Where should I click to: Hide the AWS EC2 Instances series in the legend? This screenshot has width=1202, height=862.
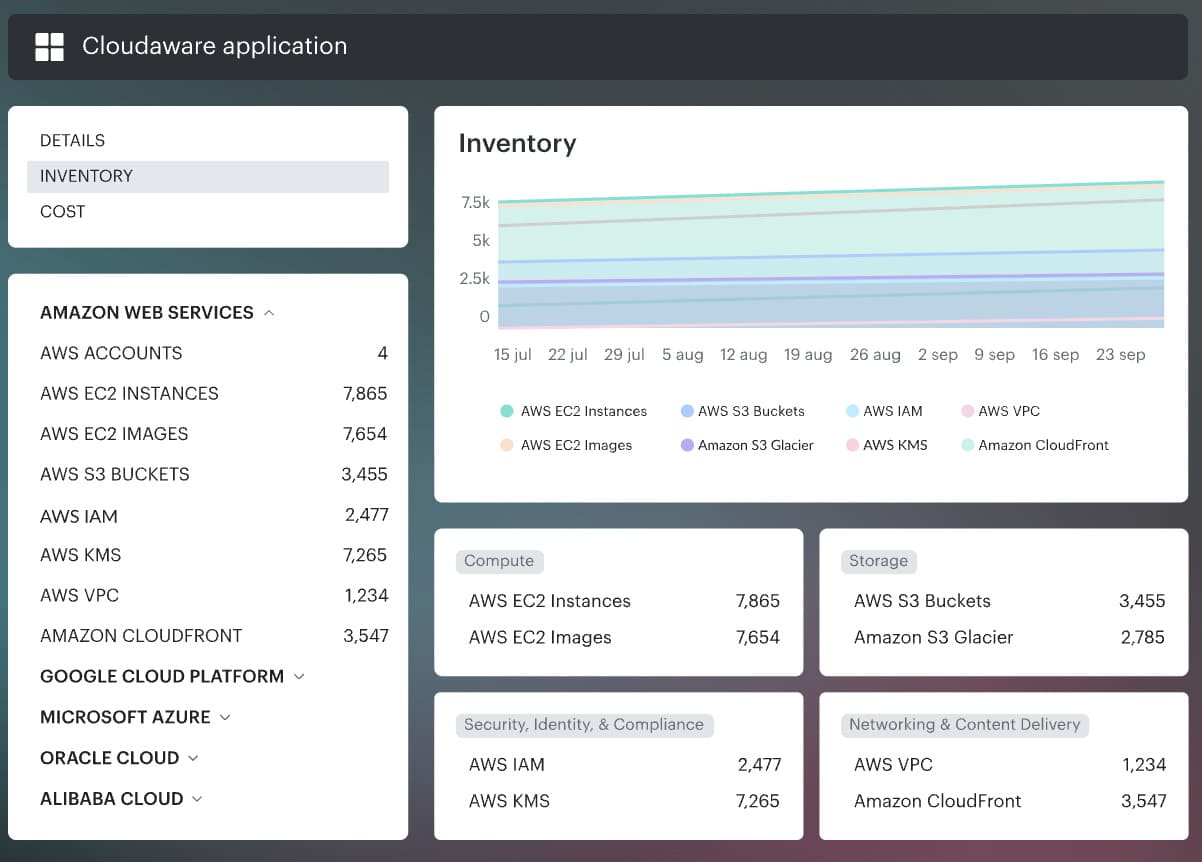point(575,411)
